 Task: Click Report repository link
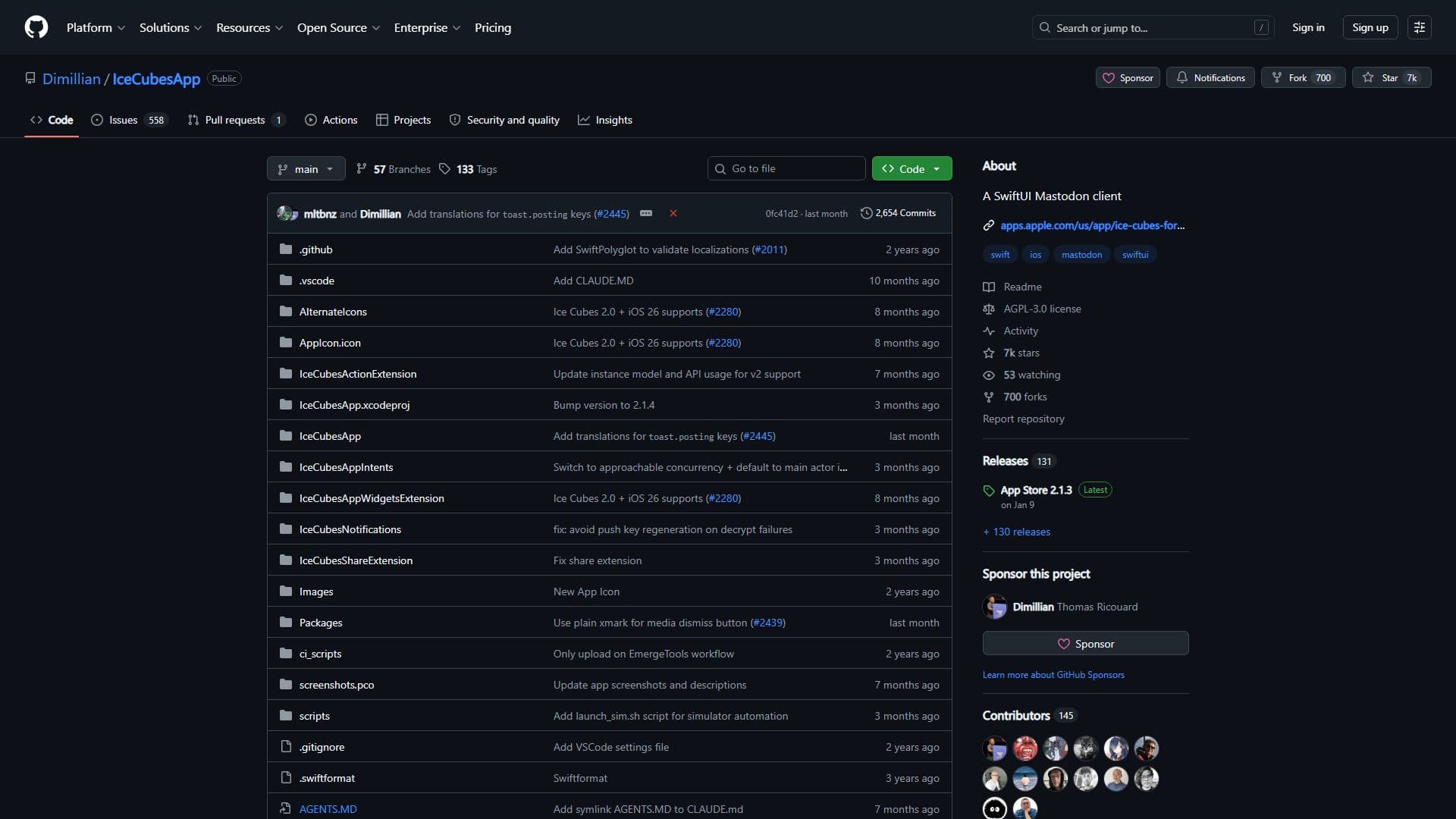pos(1023,419)
